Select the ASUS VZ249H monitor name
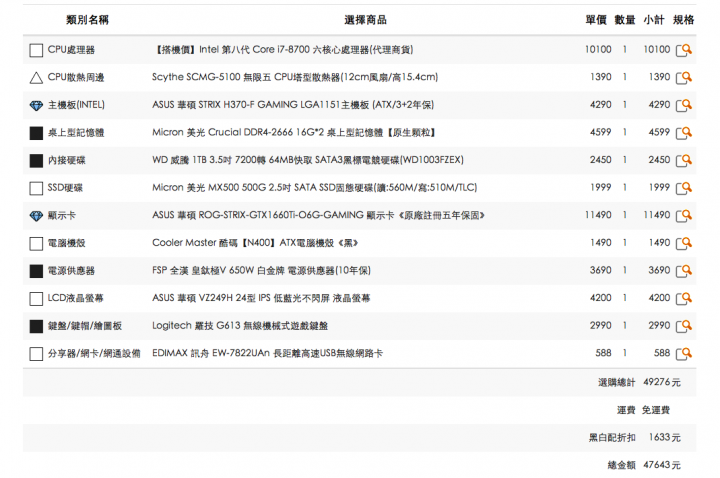This screenshot has height=478, width=720. click(x=261, y=298)
